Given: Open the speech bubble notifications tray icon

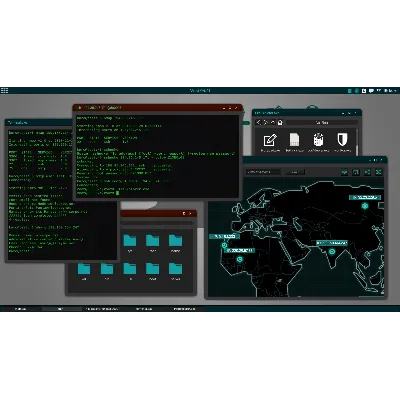Looking at the screenshot, I should pos(371,91).
